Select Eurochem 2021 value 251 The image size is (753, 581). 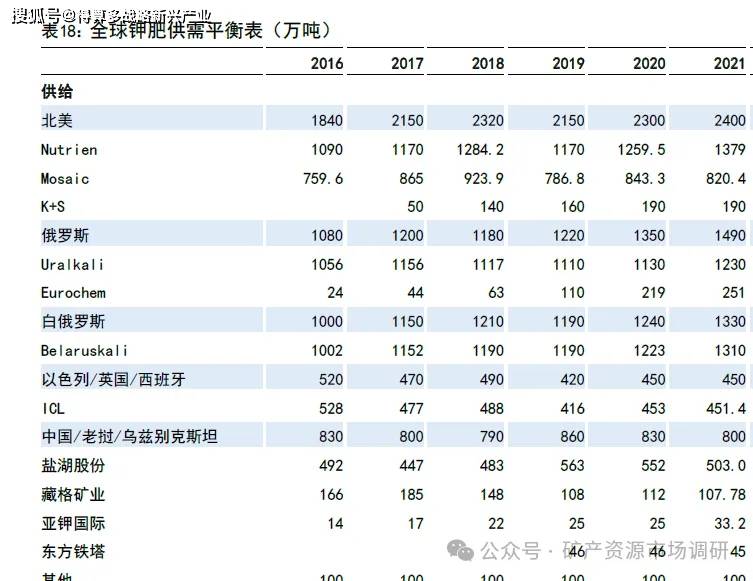pyautogui.click(x=734, y=293)
